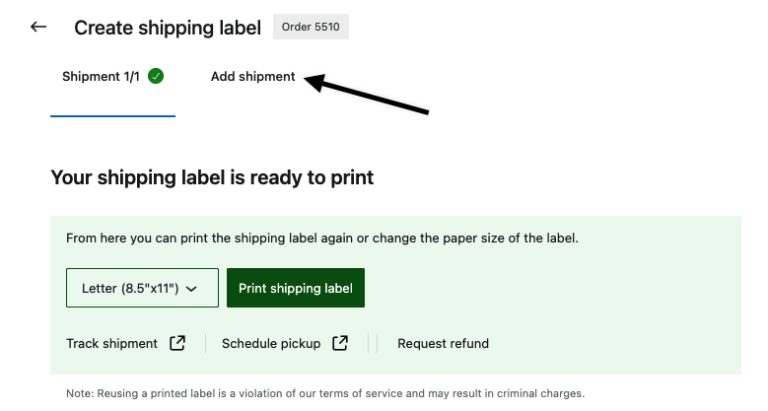
Task: Click the blue underline below the Shipment 1/1 tab
Action: [113, 116]
